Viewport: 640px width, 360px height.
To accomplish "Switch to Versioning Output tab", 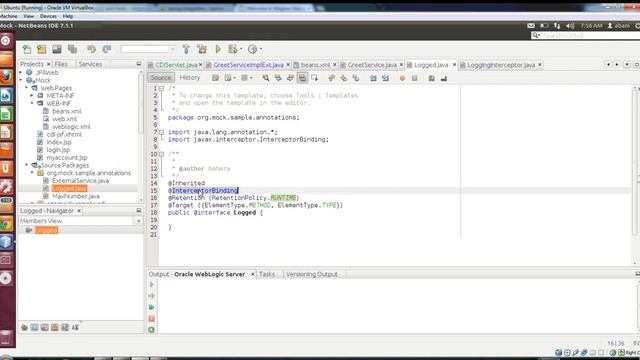I will [311, 274].
